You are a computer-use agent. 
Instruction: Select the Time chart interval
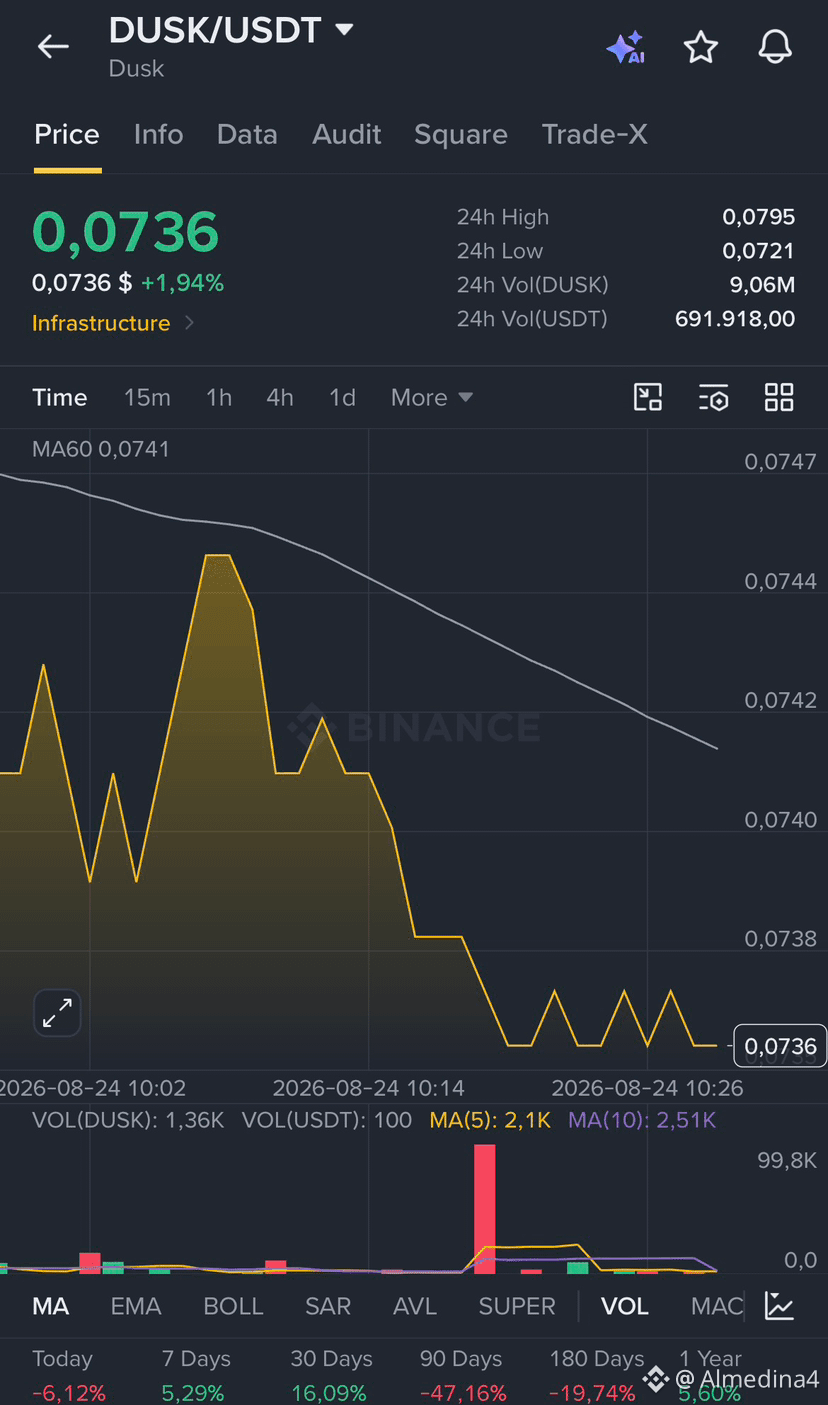tap(60, 397)
